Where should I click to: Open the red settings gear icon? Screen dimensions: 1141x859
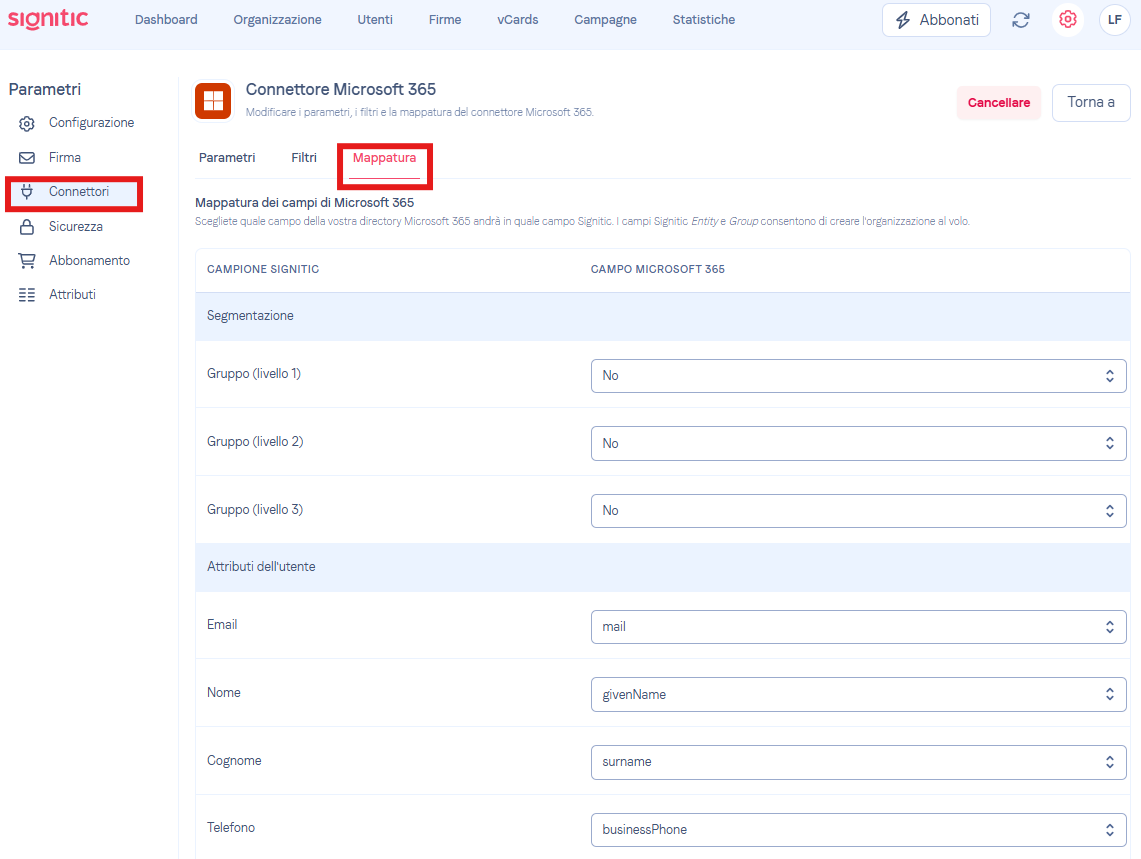point(1068,20)
